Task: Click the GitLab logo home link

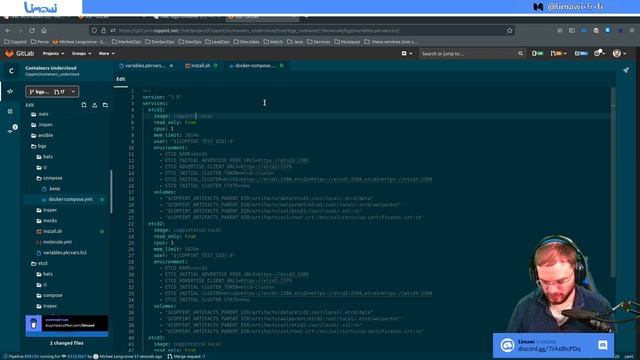Action: tap(20, 53)
